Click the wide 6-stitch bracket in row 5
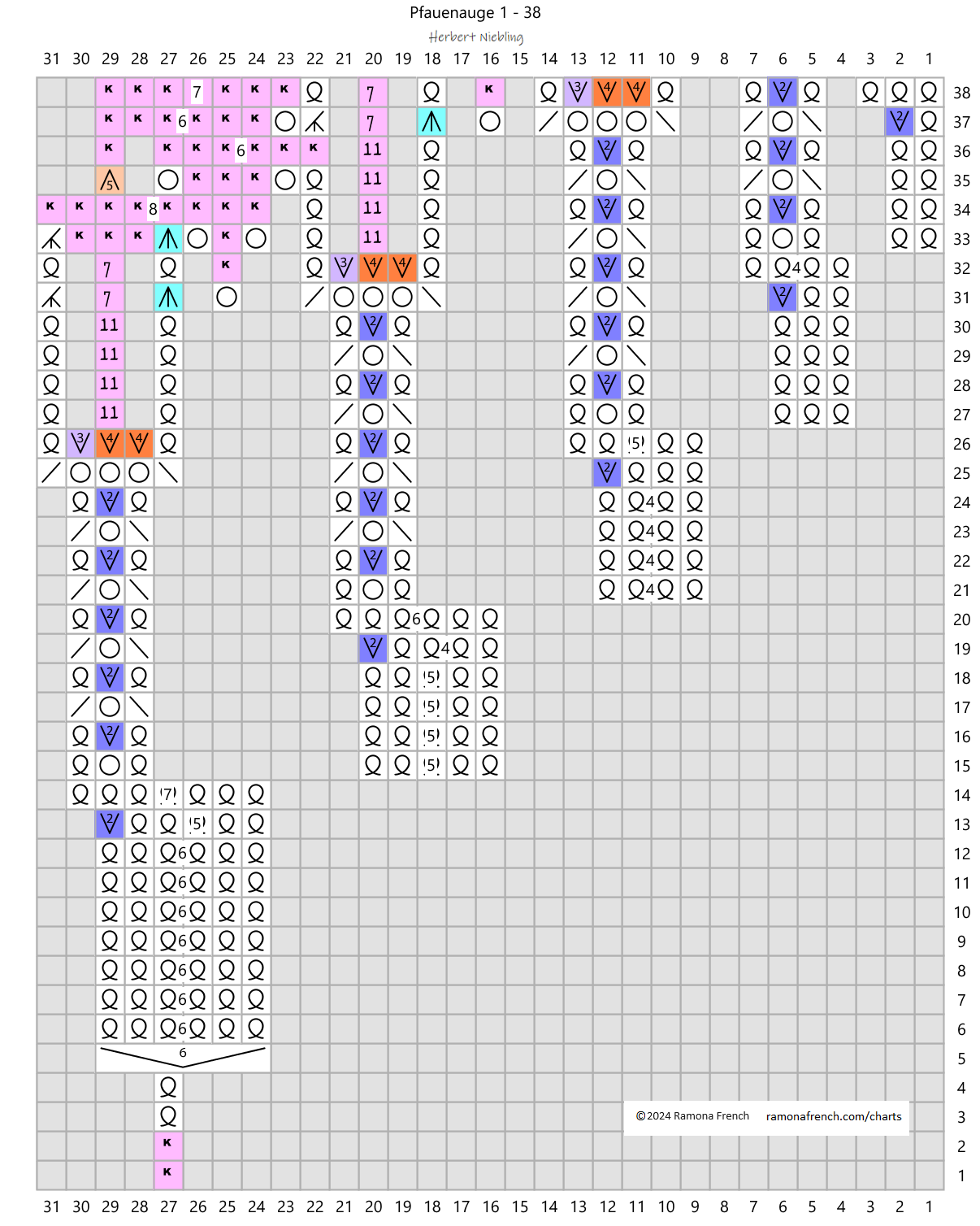The height and width of the screenshot is (1226, 980). [x=183, y=1056]
